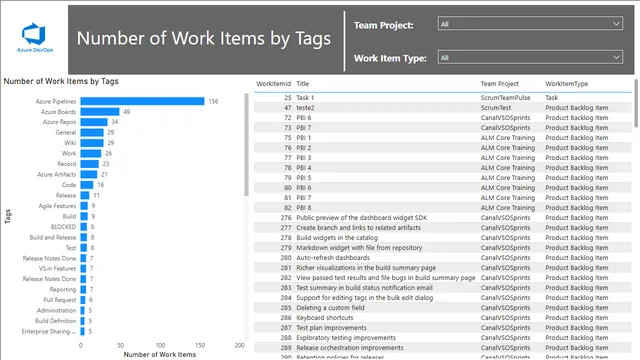Sort table by WorkItemId column header
Screen dimensions: 640x360
point(273,84)
